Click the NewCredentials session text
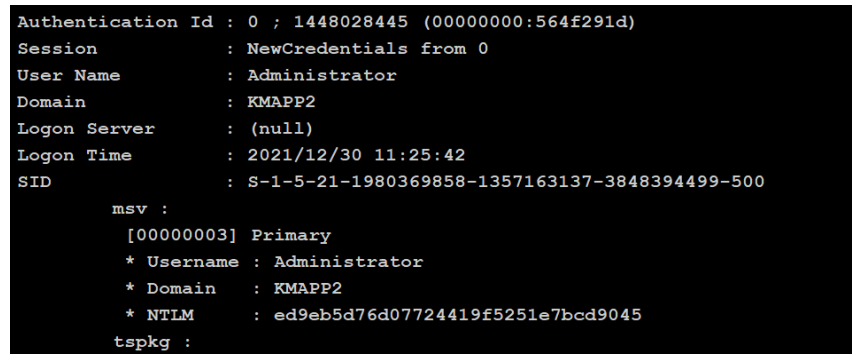The image size is (862, 360). pos(328,48)
